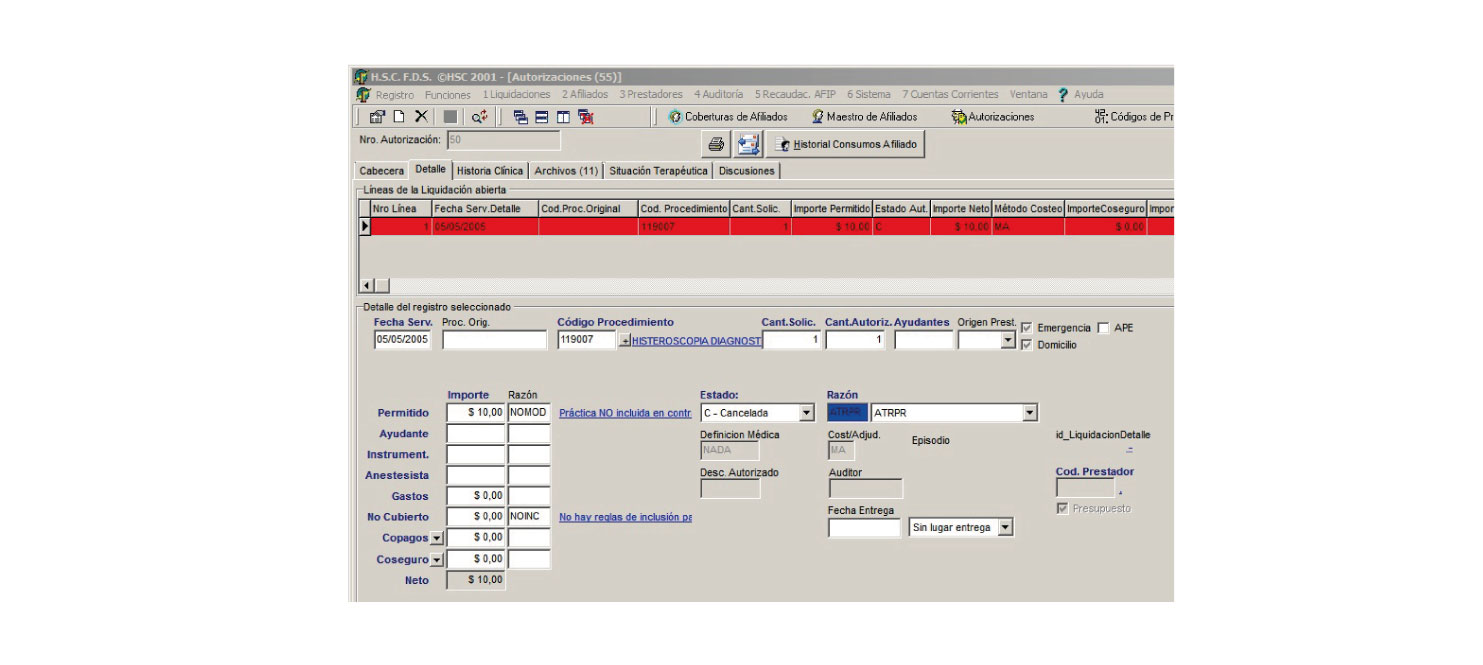Click the Importe Permitido column header

pos(831,208)
